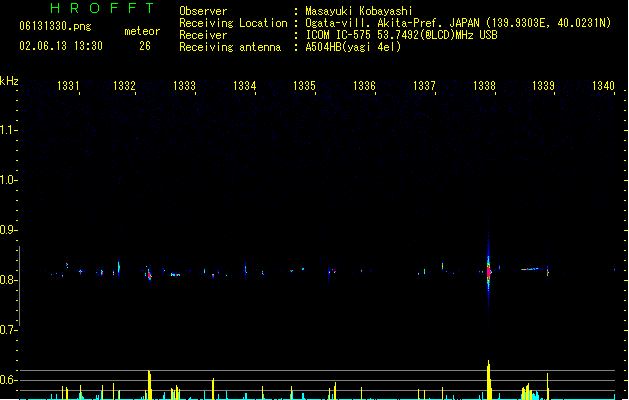The width and height of the screenshot is (629, 400).
Task: Click the 1.0 kHz frequency label
Action: [x=8, y=179]
